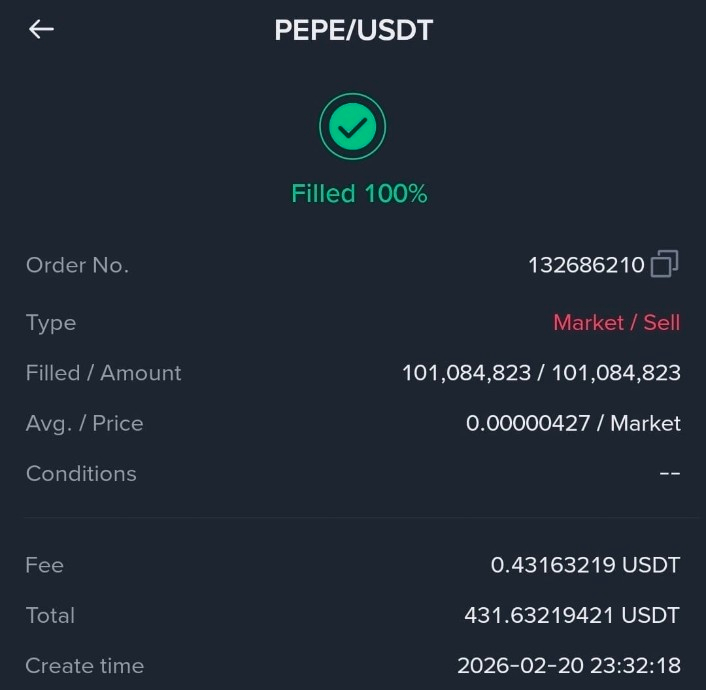
Task: Select order number 132686210
Action: (586, 265)
